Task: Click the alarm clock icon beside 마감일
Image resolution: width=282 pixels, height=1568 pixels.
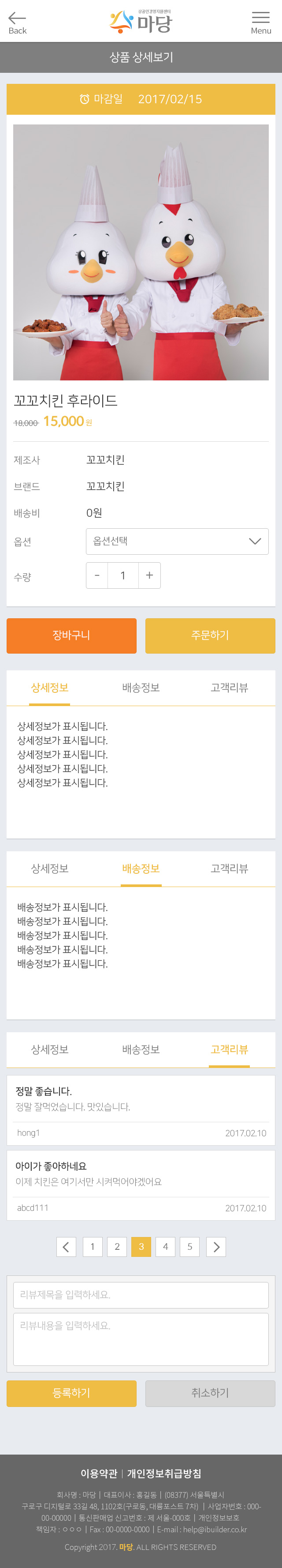Action: [85, 99]
